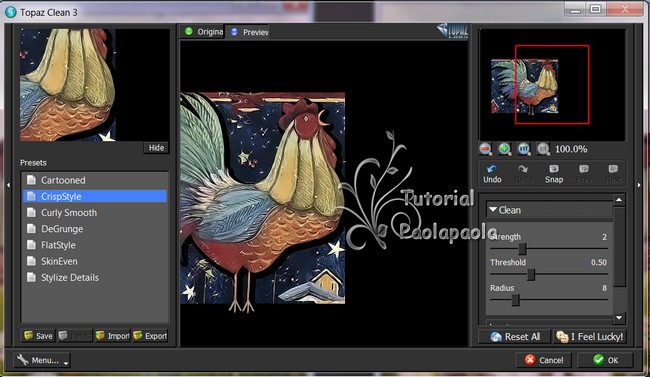The height and width of the screenshot is (377, 650).
Task: Click the Strength slider handle
Action: pyautogui.click(x=522, y=249)
